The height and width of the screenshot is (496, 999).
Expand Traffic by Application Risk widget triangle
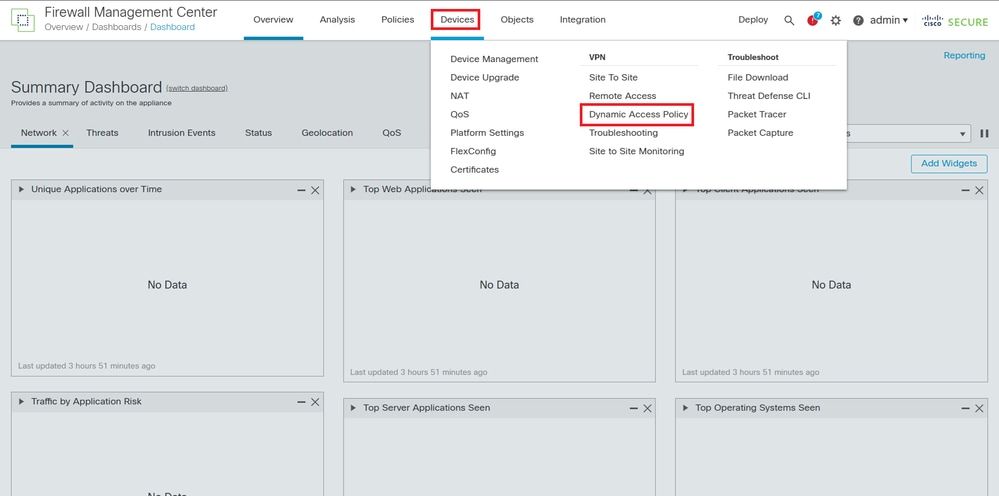[22, 401]
